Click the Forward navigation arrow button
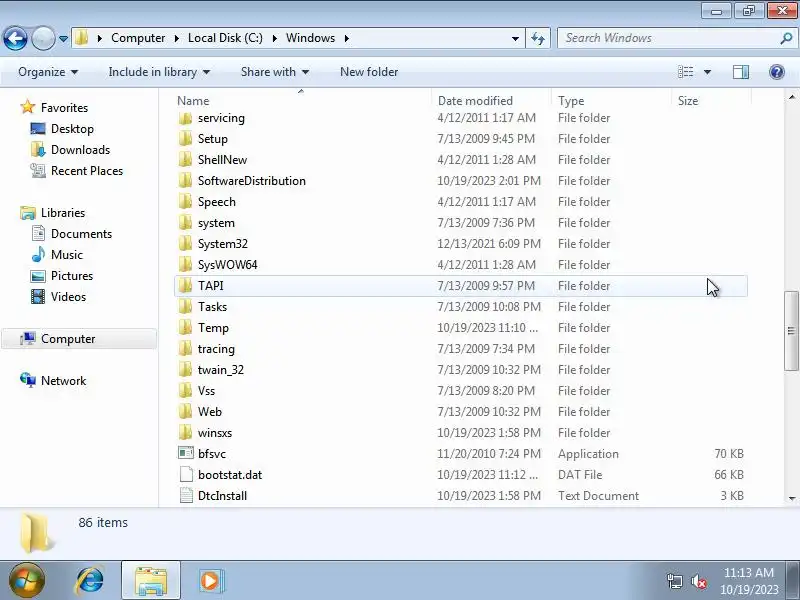The image size is (800, 600). [43, 38]
